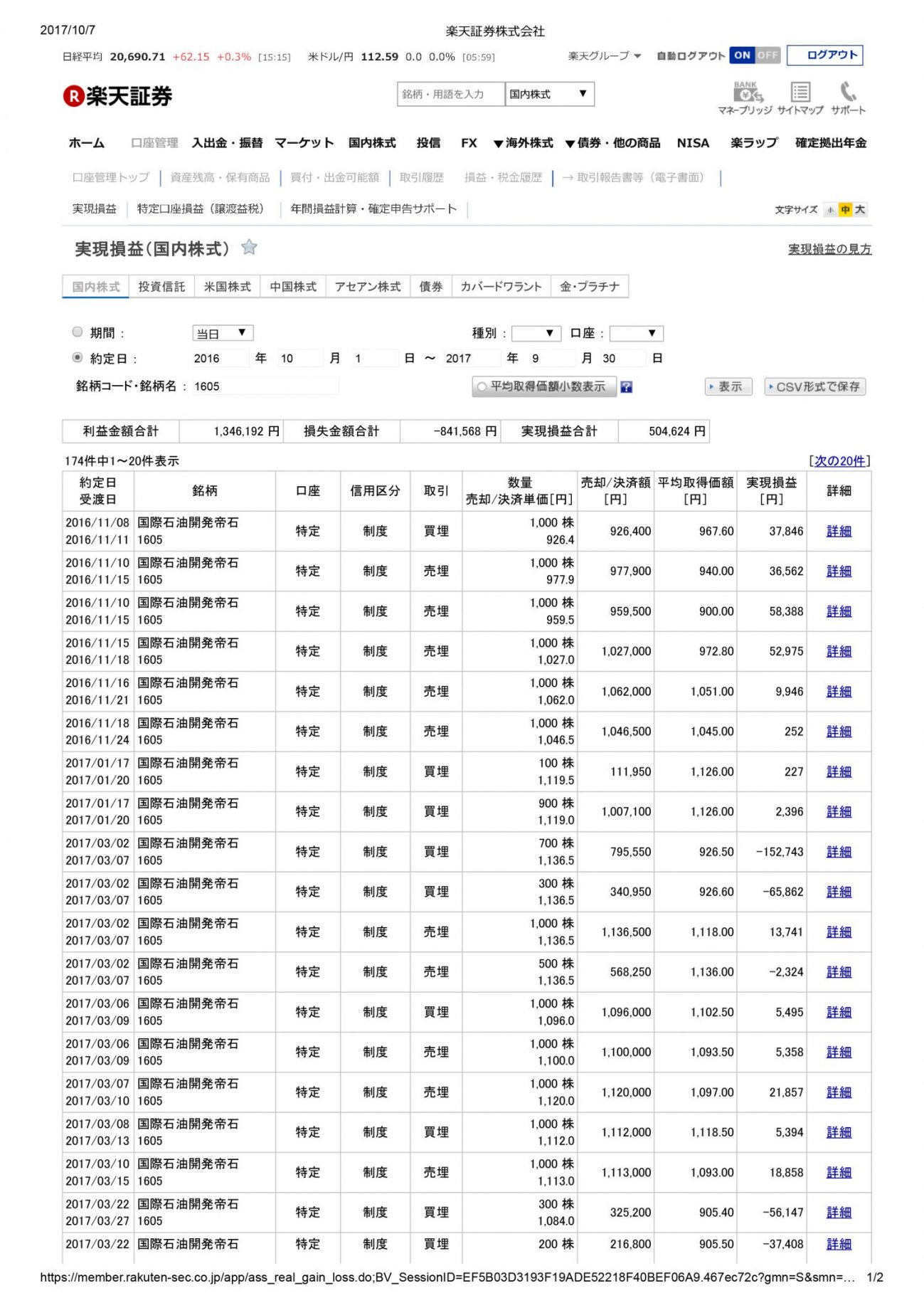Open 特定口座損益(譲渡益税) submenu link
Screen dimensions: 924x1308
coord(201,209)
